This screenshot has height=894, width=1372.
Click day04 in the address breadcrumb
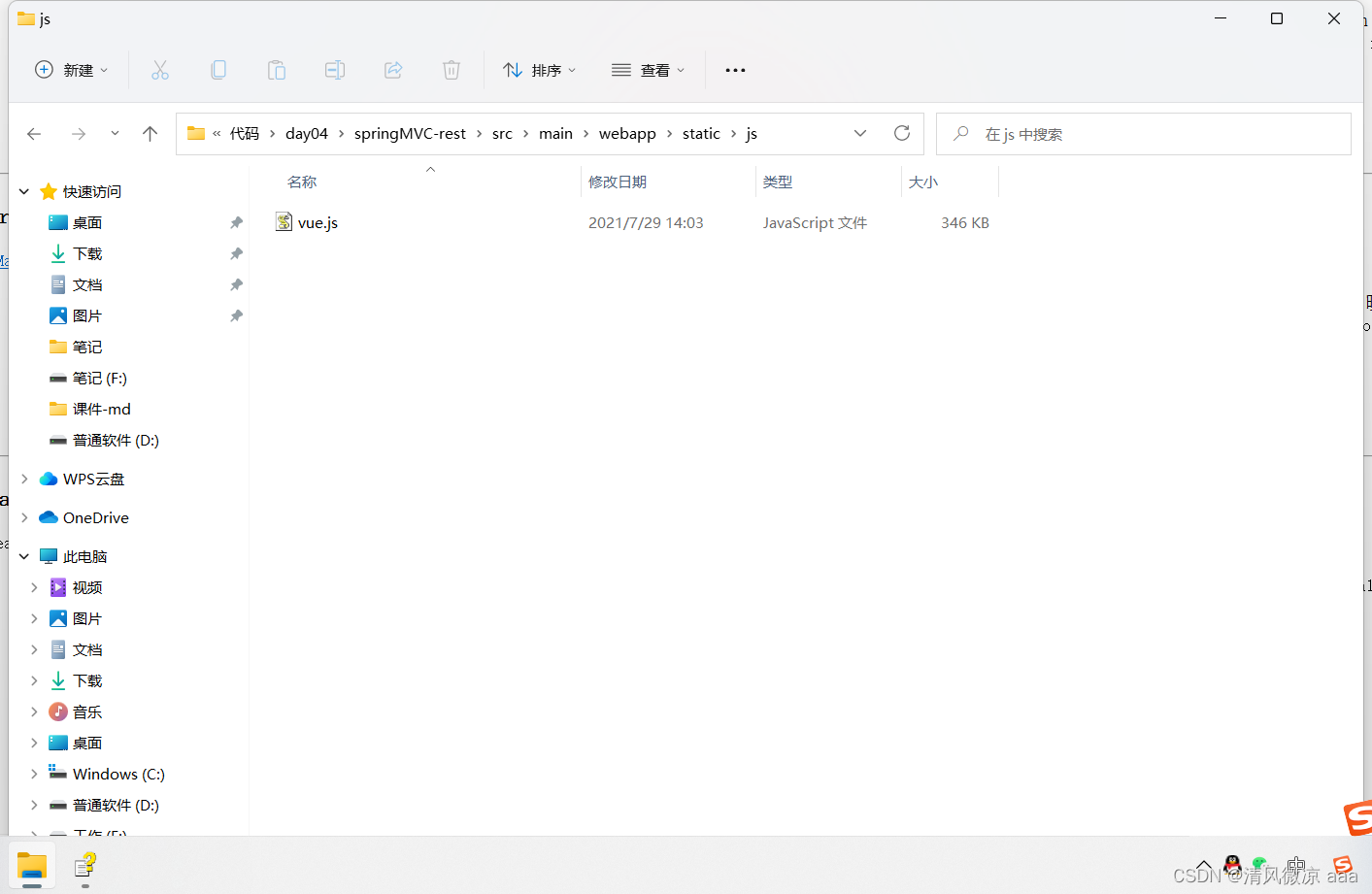(307, 133)
